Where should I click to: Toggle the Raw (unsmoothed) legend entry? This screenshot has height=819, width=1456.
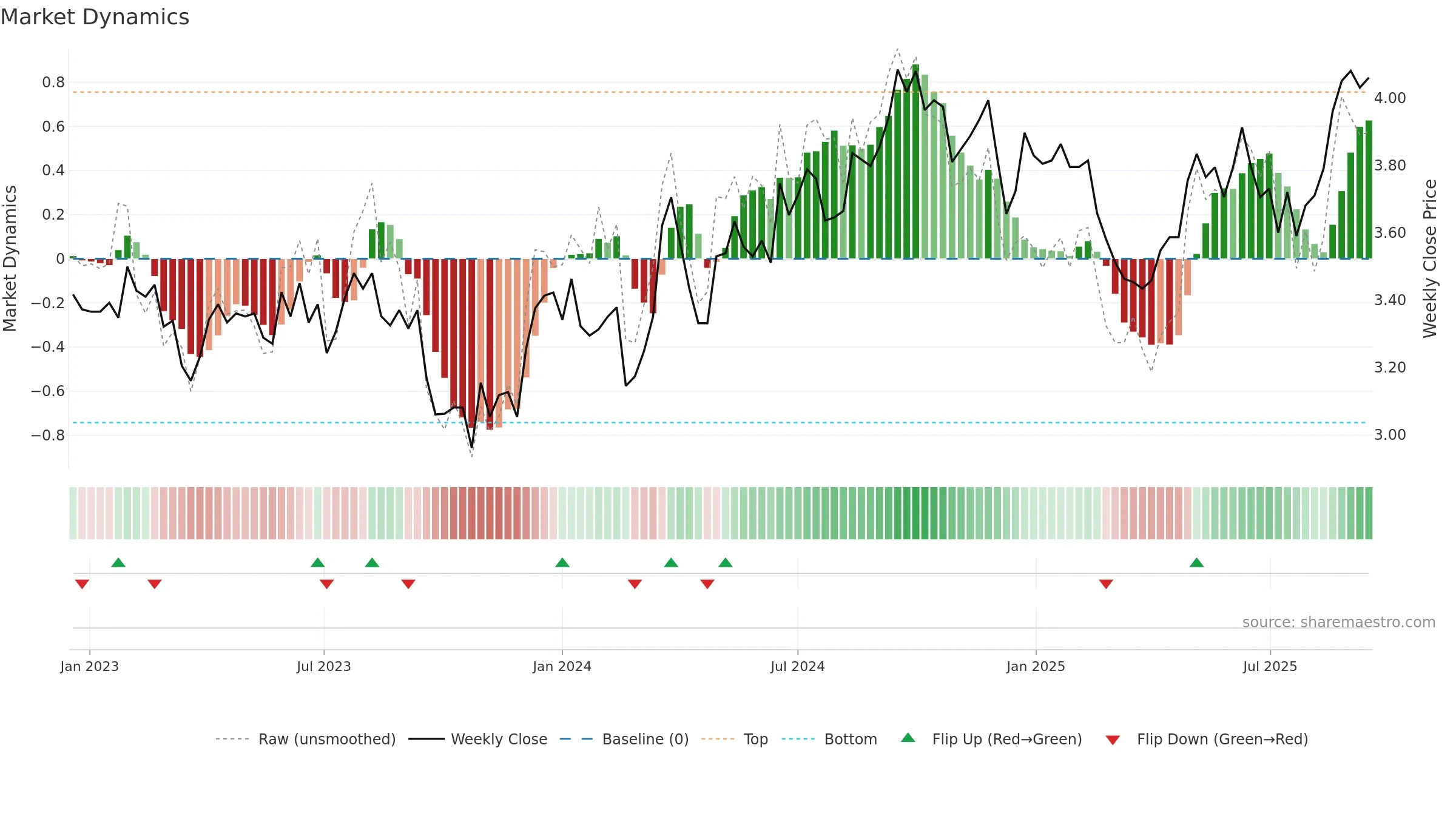[x=306, y=739]
